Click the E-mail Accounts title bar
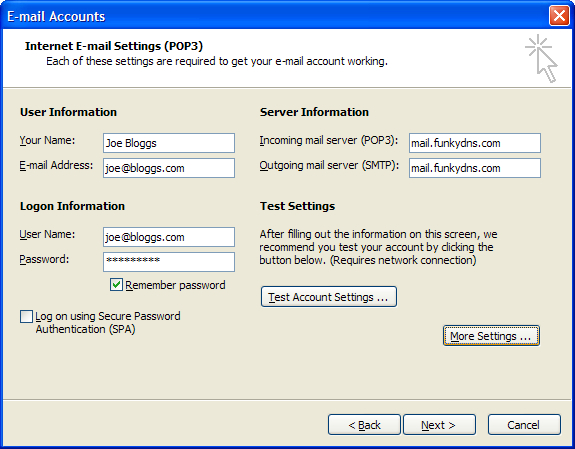575x449 pixels. point(275,16)
